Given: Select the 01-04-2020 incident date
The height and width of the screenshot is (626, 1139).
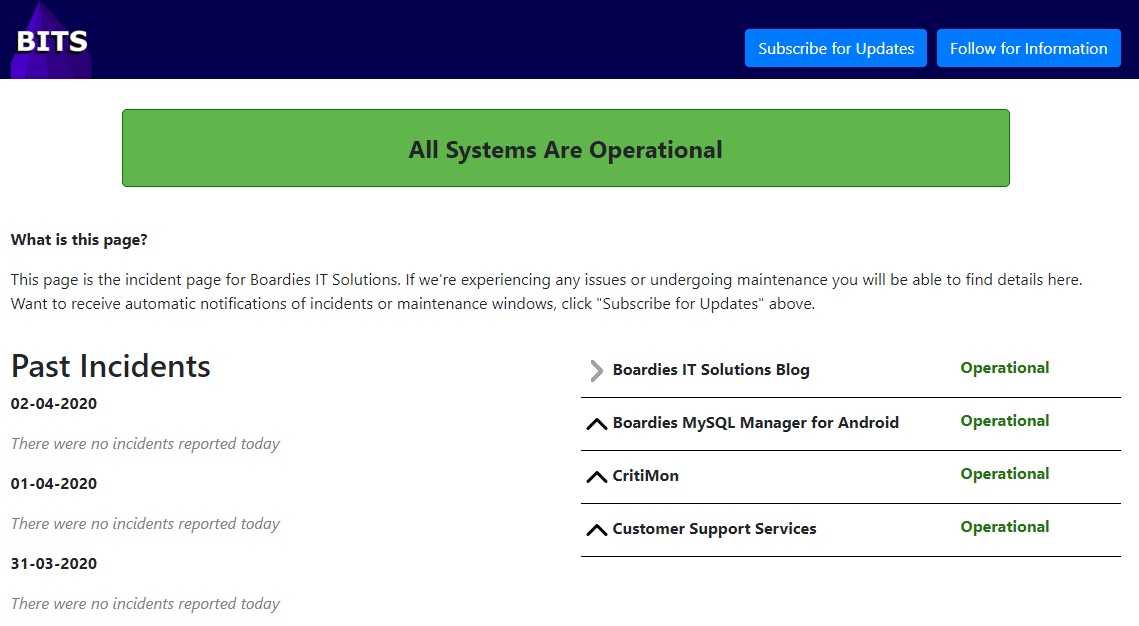Looking at the screenshot, I should pyautogui.click(x=54, y=484).
